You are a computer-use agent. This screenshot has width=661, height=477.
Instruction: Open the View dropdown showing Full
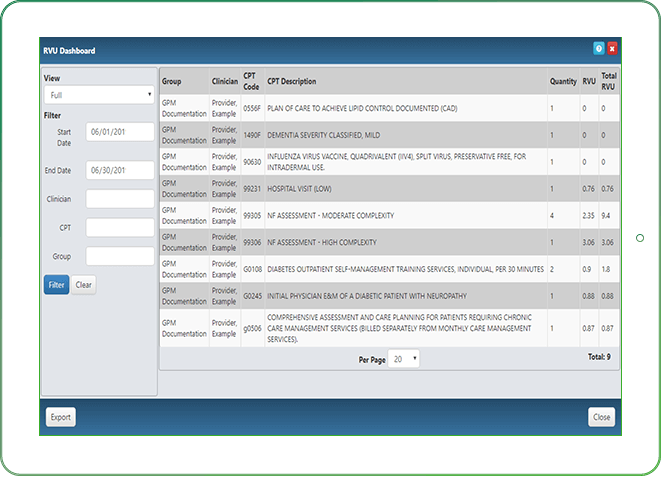pyautogui.click(x=99, y=95)
